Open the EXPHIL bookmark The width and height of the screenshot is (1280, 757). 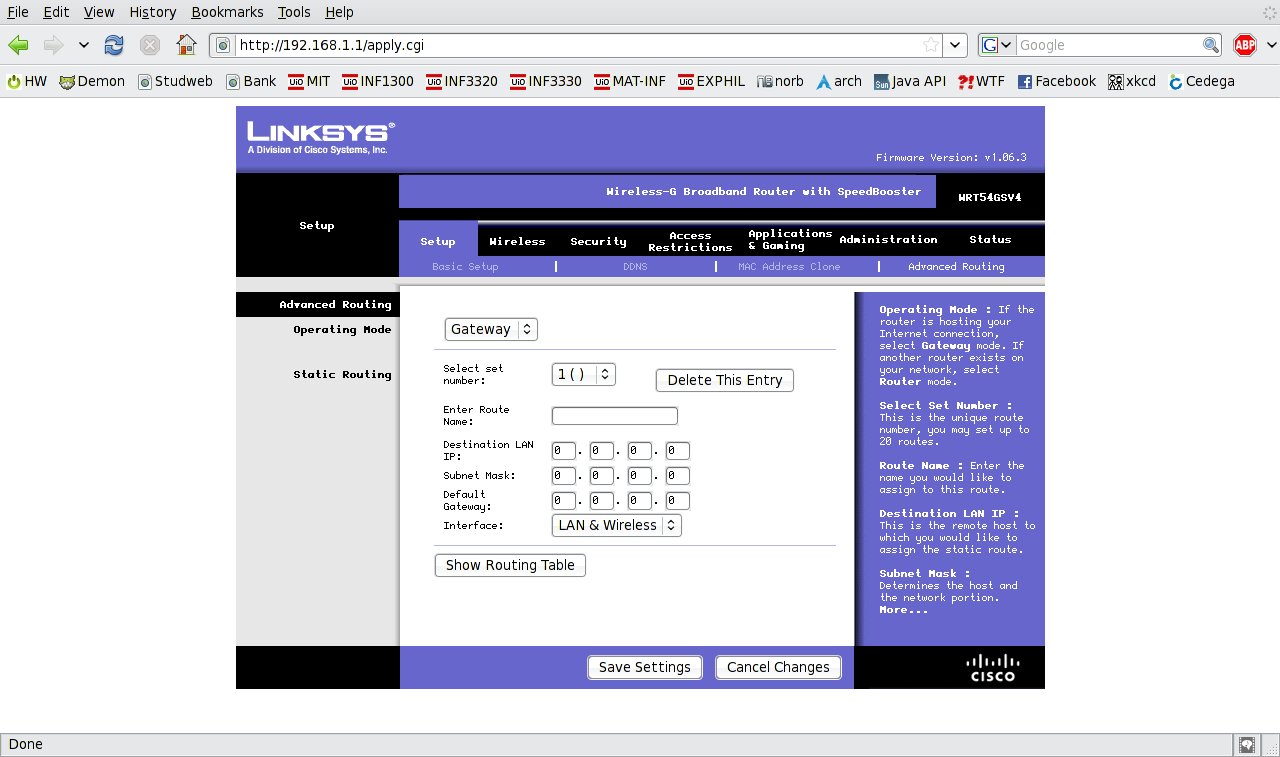[x=711, y=81]
